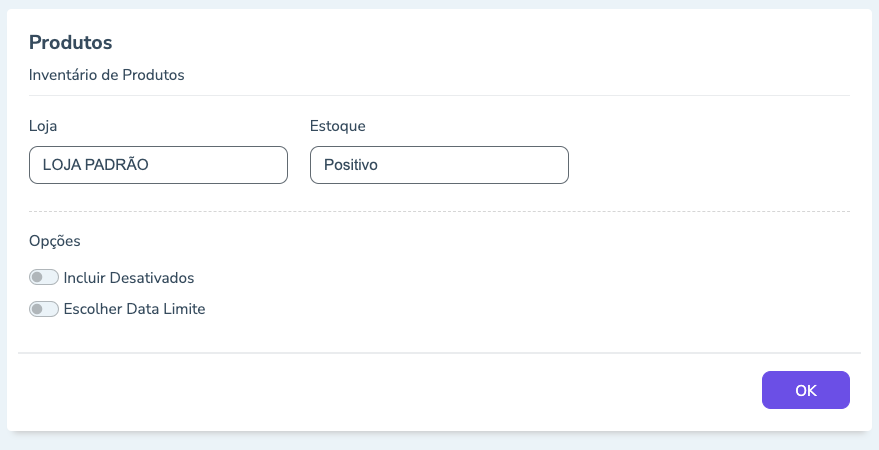Viewport: 879px width, 450px height.
Task: Click the Opções section label
Action: tap(55, 241)
